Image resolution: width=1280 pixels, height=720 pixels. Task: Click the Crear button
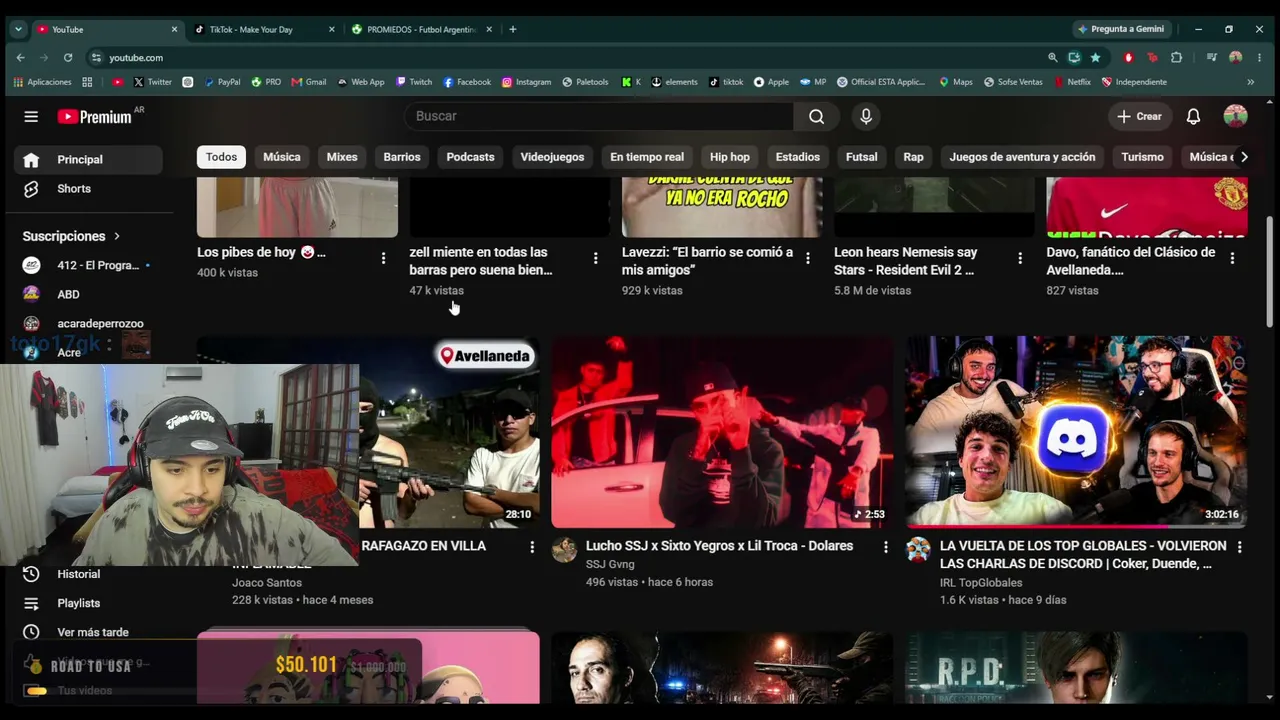(x=1139, y=117)
